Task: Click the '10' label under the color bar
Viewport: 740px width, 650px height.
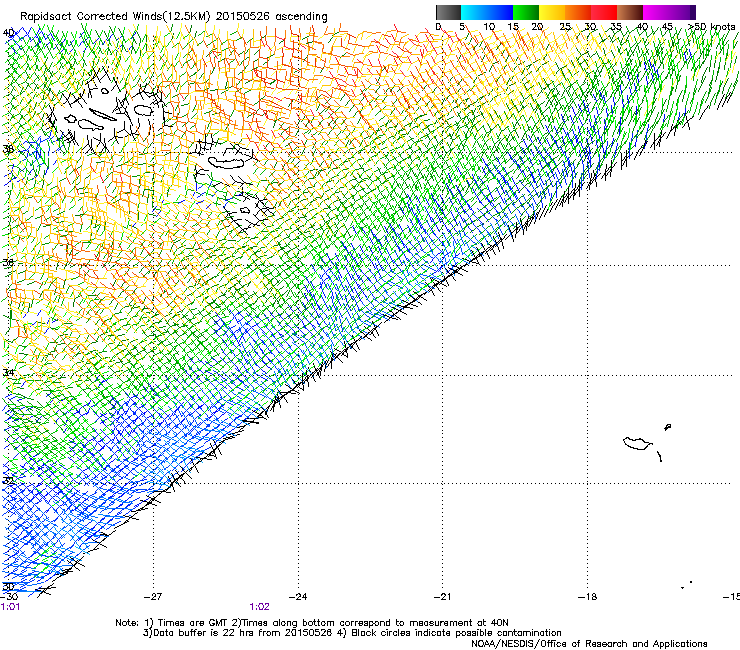Action: (x=489, y=26)
